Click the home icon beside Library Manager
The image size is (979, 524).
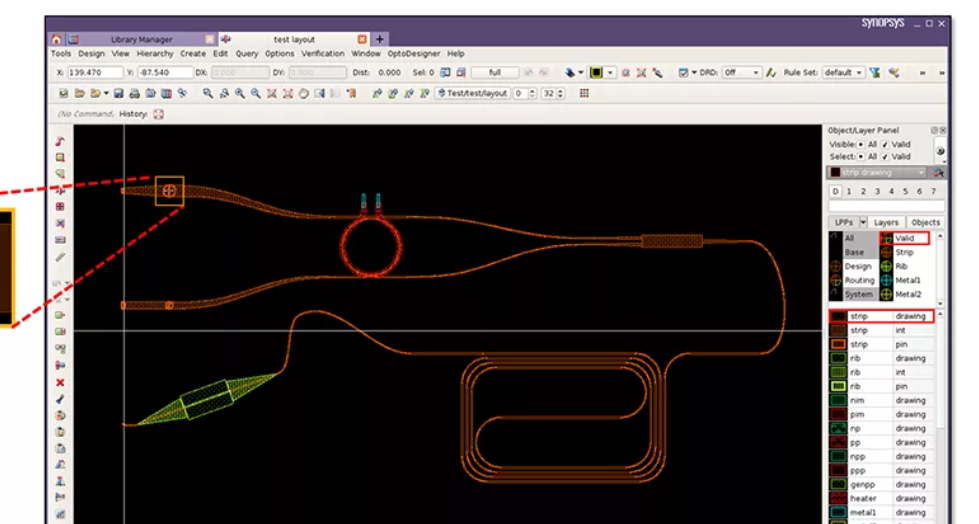tap(57, 39)
